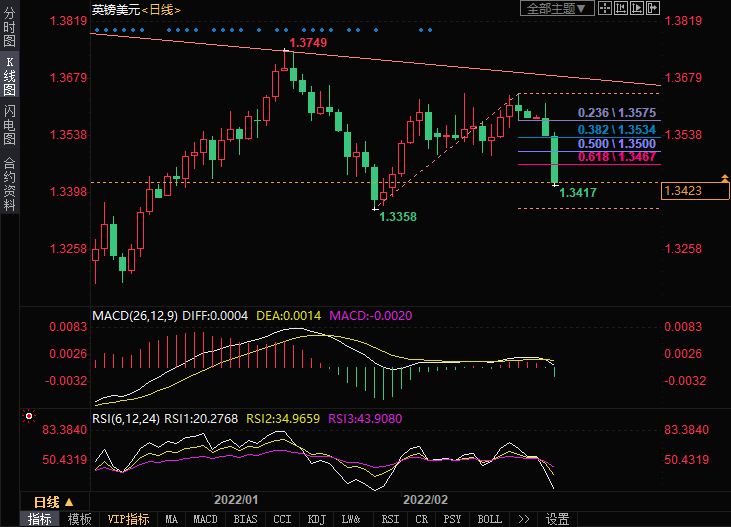Open 设置 settings button
The height and width of the screenshot is (527, 731).
[x=557, y=519]
